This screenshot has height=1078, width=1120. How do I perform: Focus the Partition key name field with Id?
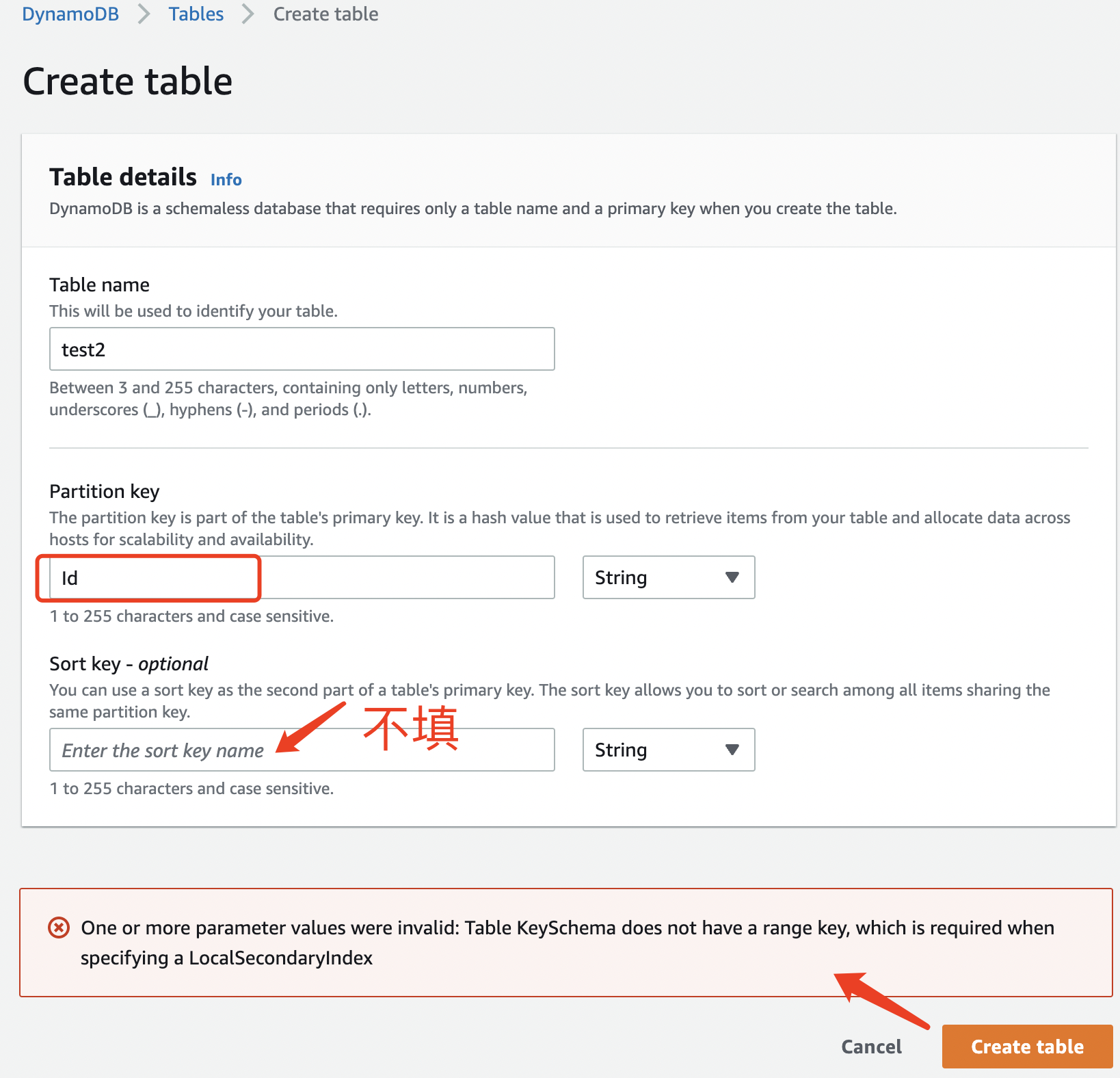click(x=302, y=578)
